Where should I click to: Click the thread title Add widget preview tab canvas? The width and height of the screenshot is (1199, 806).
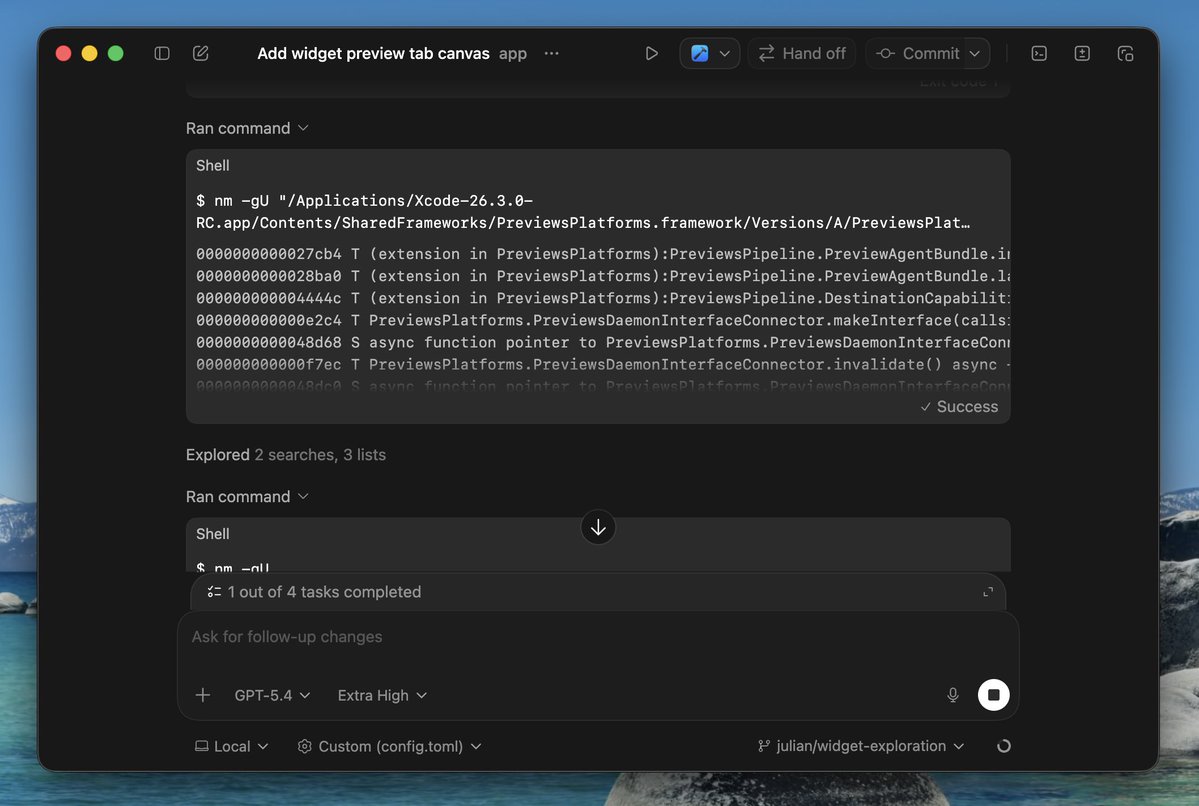click(373, 54)
